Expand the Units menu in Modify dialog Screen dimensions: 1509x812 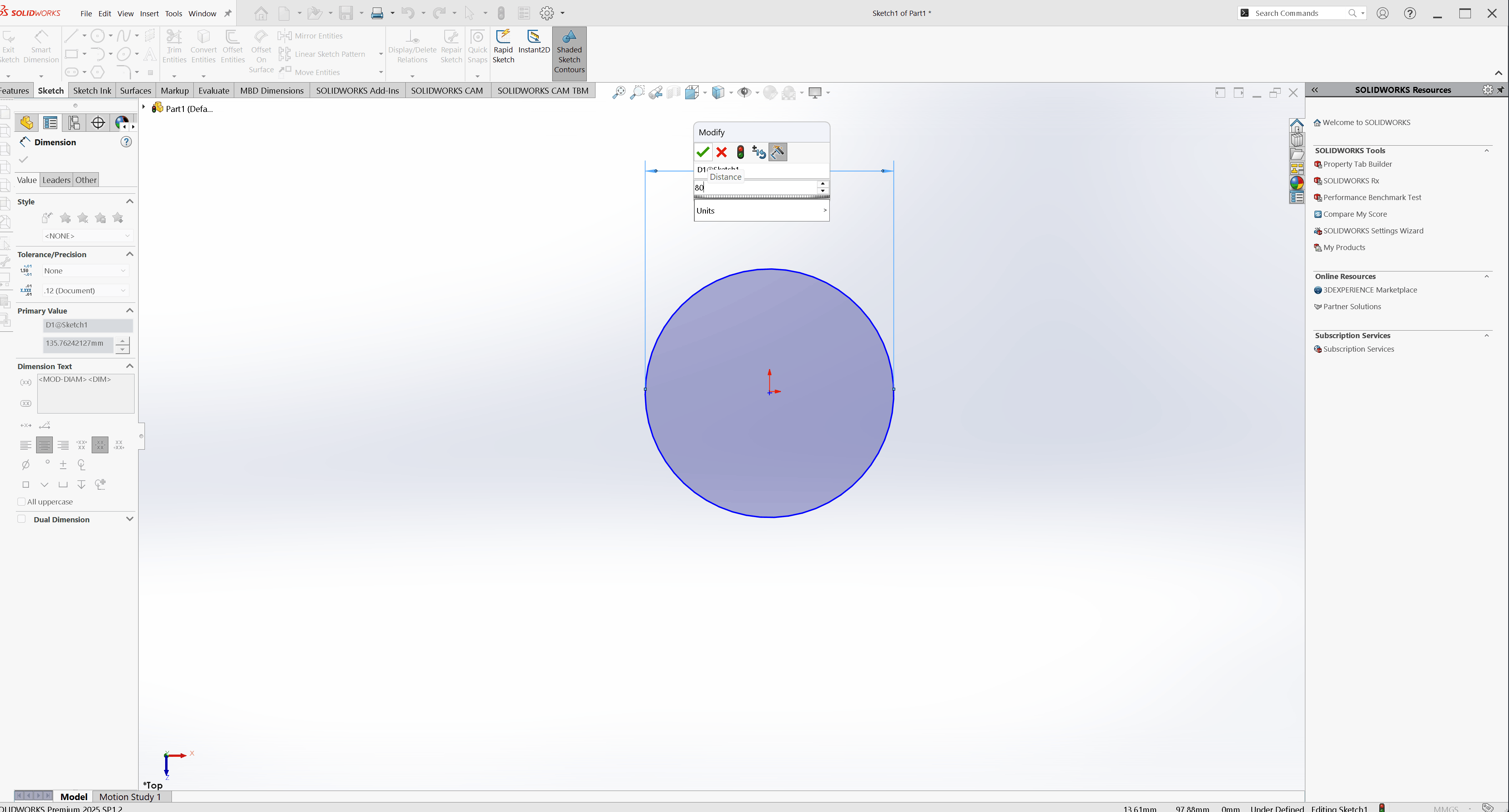pos(761,211)
